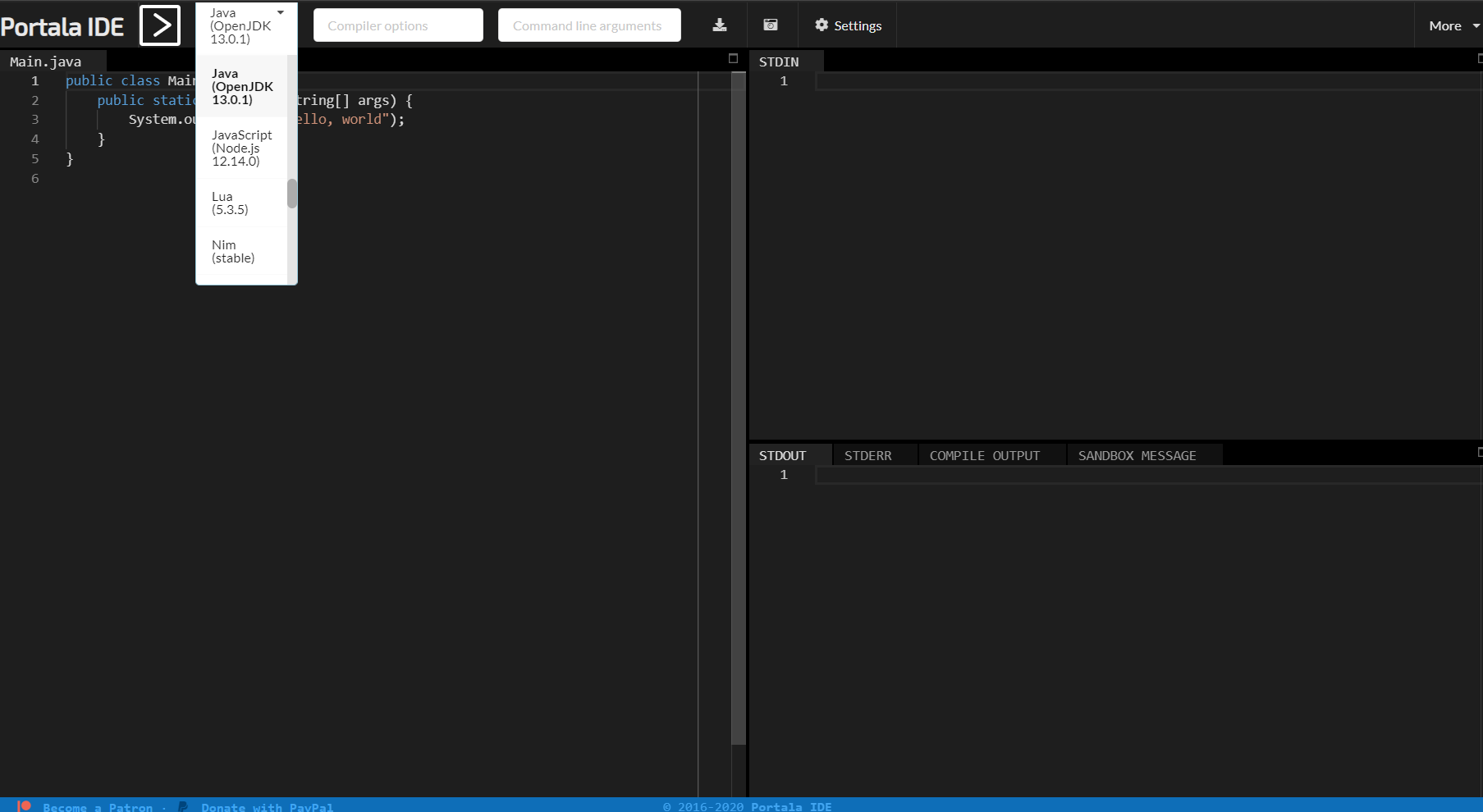
Task: Collapse the Java language dropdown selector
Action: click(x=246, y=25)
